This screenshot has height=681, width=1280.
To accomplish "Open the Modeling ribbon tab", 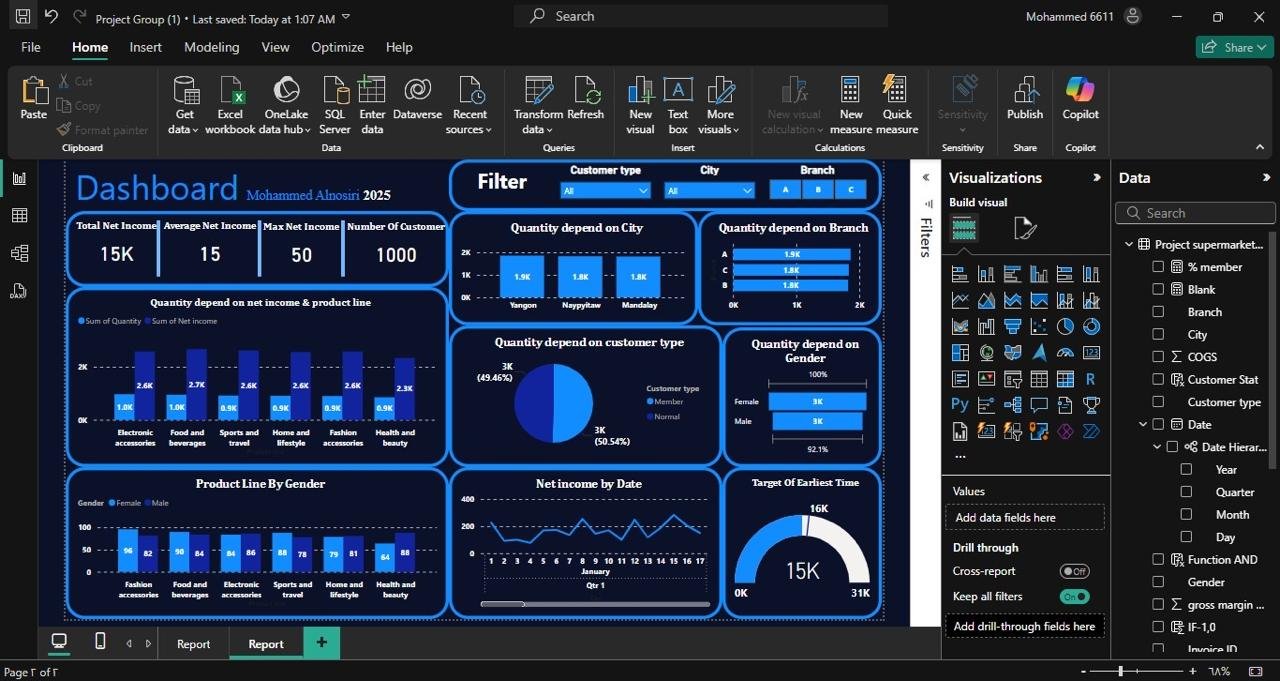I will [x=211, y=47].
